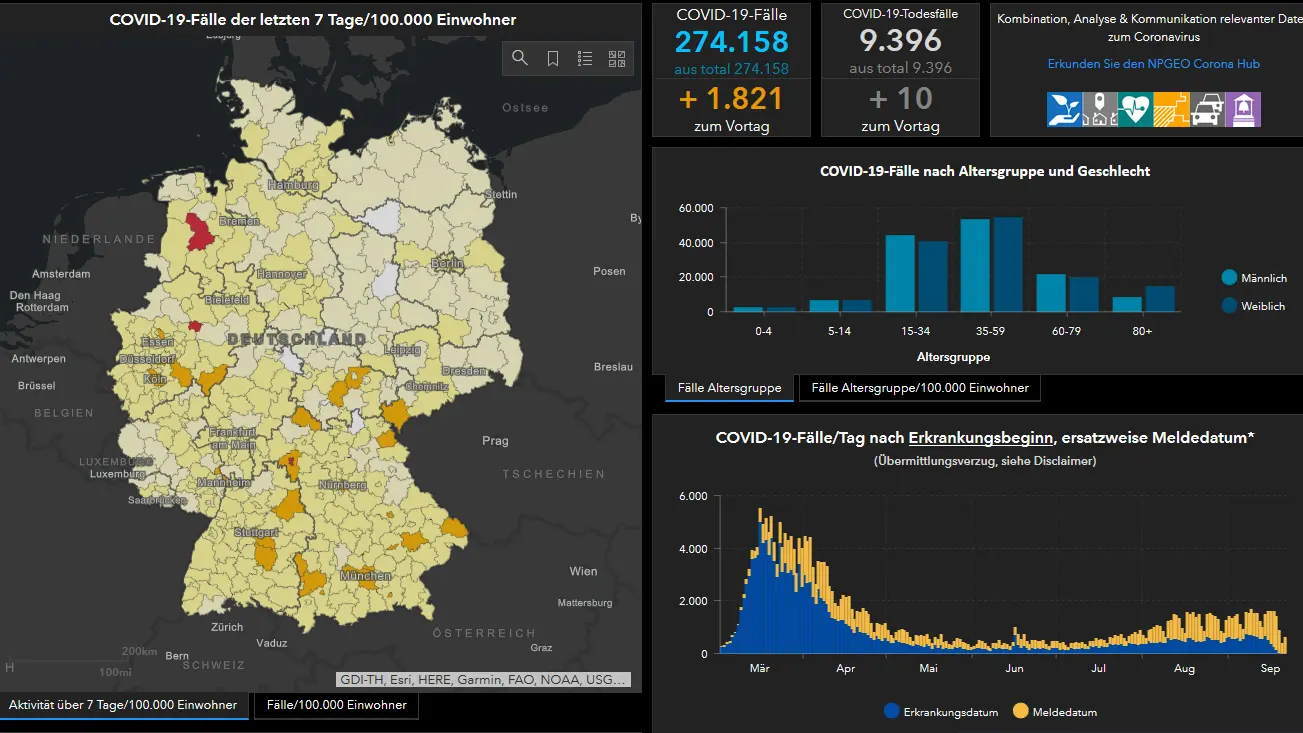1303x733 pixels.
Task: Click the Erkrankungsbeginn underlined link in chart title
Action: 979,438
